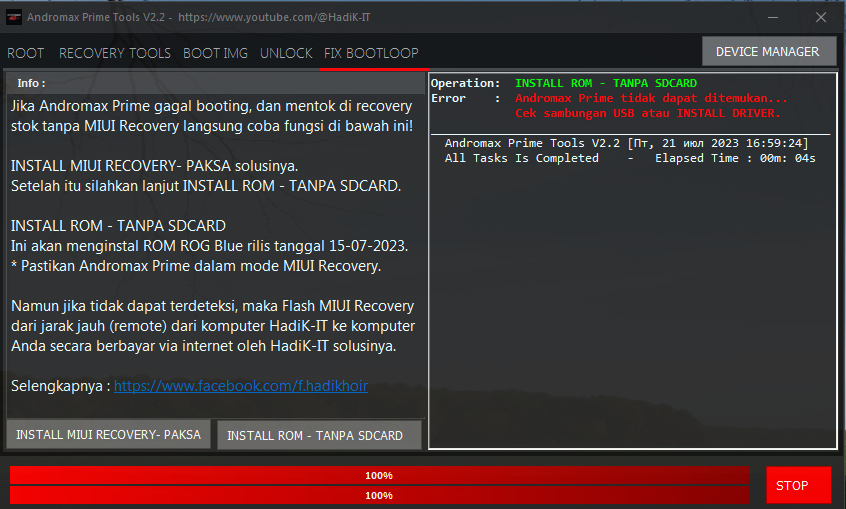
Task: Click the 'Andromax Prime Tools V2.2' log timestamp line
Action: tap(626, 143)
